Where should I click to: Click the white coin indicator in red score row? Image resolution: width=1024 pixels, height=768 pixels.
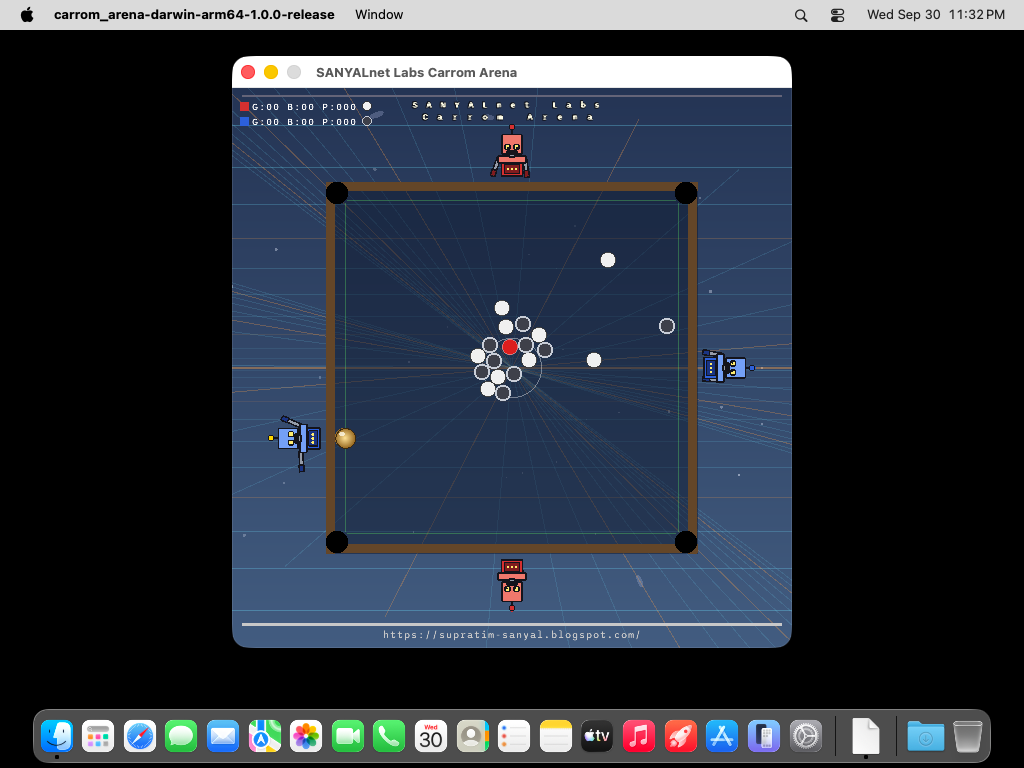click(367, 106)
